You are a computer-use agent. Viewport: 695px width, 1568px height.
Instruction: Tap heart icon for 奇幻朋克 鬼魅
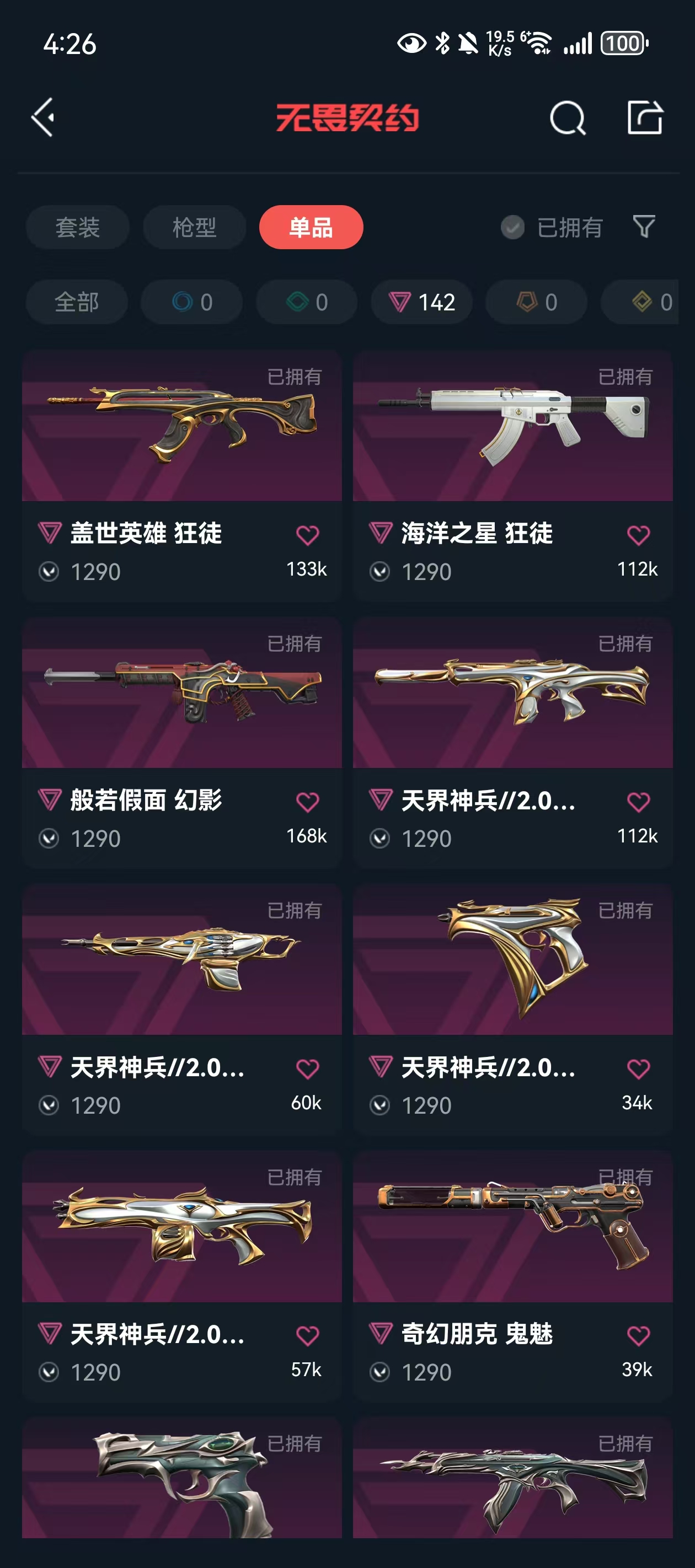coord(638,1335)
